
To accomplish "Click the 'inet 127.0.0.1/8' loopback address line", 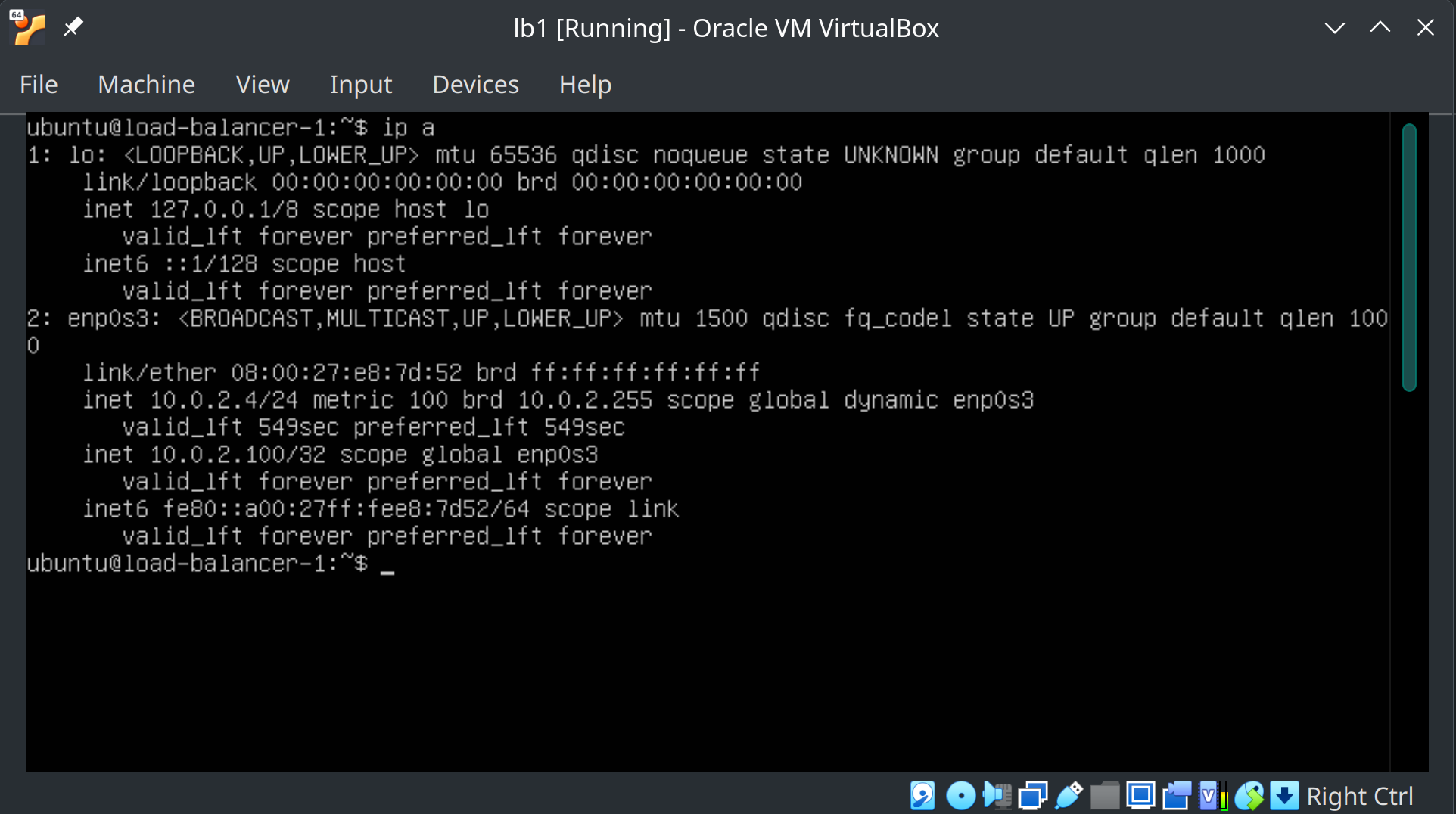I will pyautogui.click(x=286, y=210).
